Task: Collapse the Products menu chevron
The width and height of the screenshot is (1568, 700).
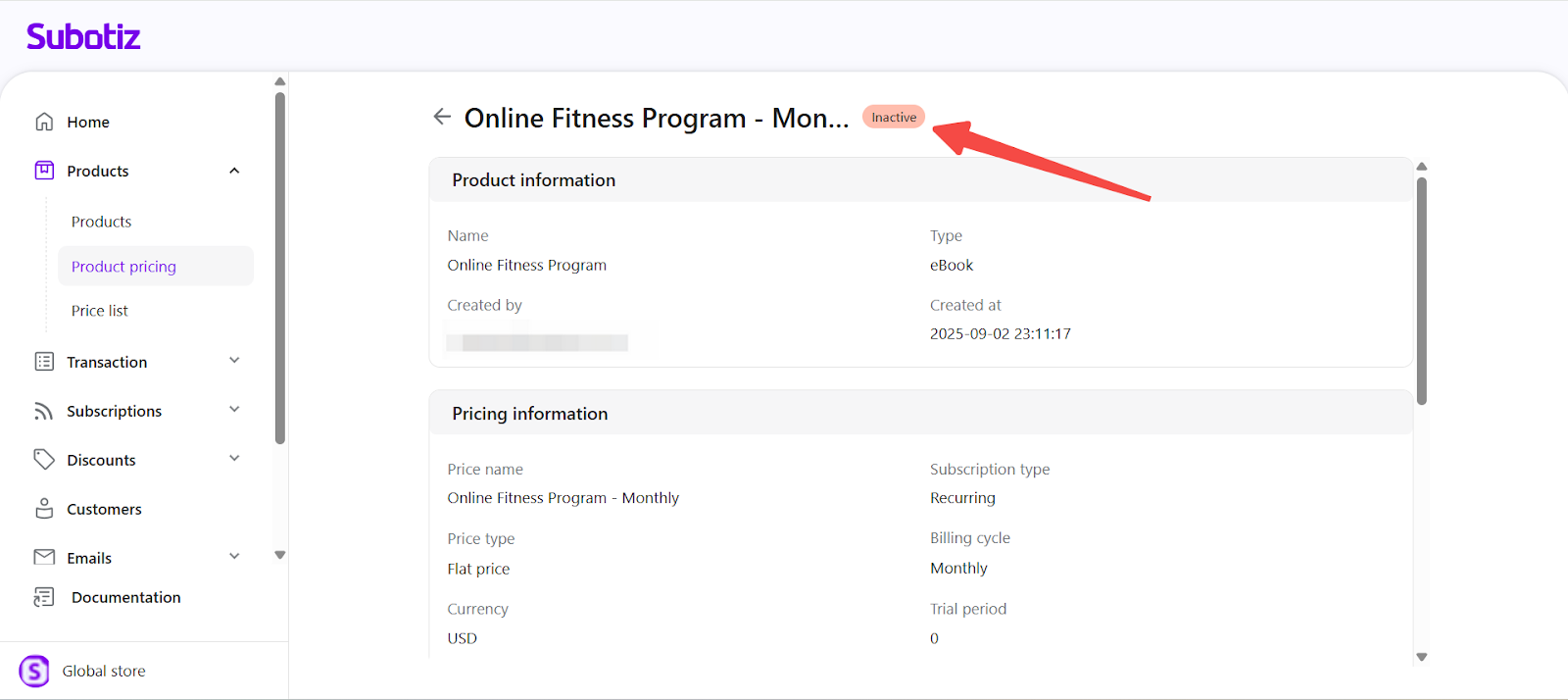Action: point(234,171)
